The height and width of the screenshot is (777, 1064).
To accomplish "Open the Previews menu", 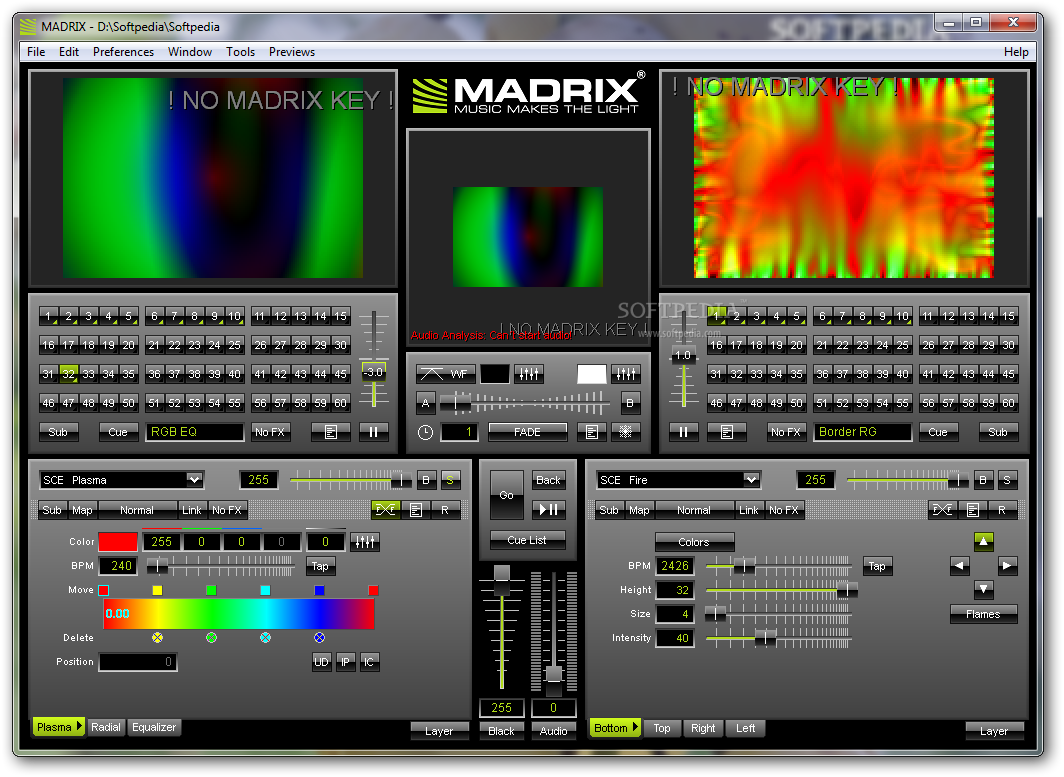I will [x=292, y=52].
